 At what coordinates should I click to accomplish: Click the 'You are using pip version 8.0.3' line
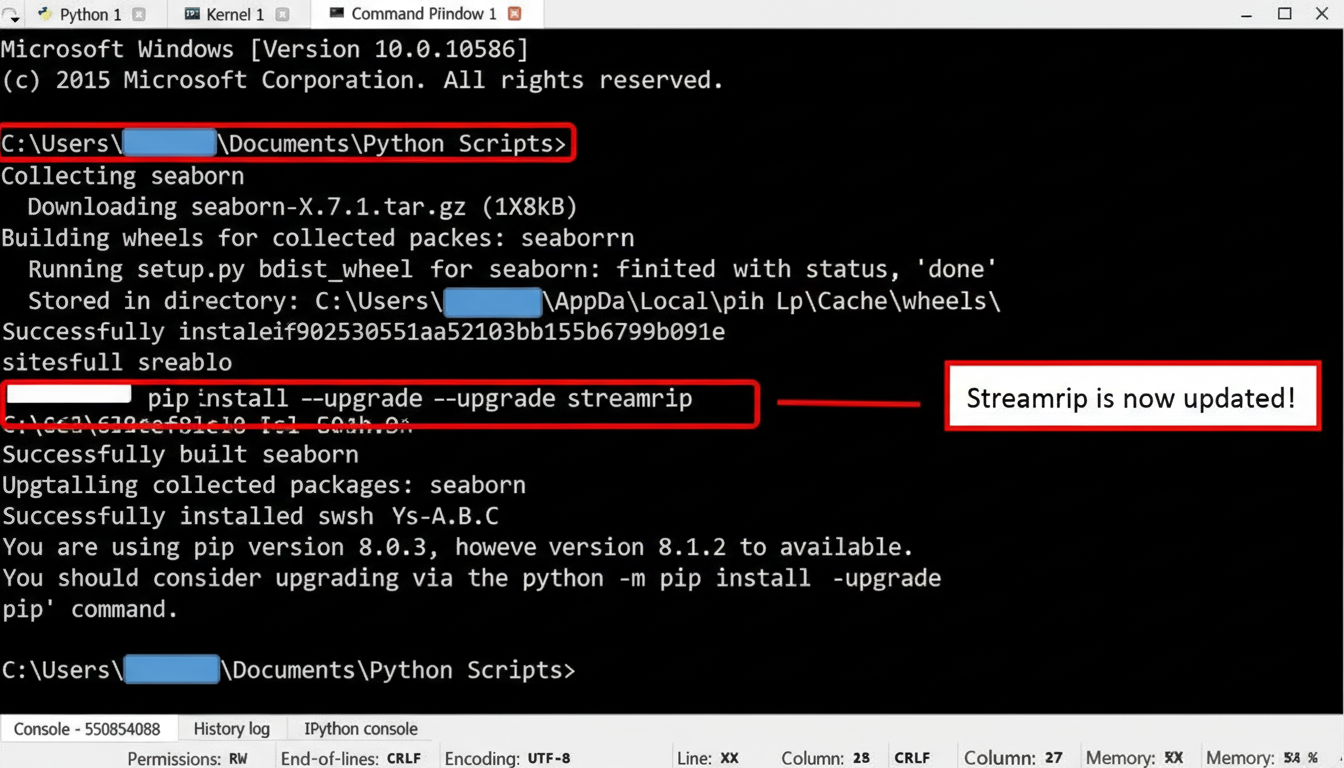[x=458, y=547]
